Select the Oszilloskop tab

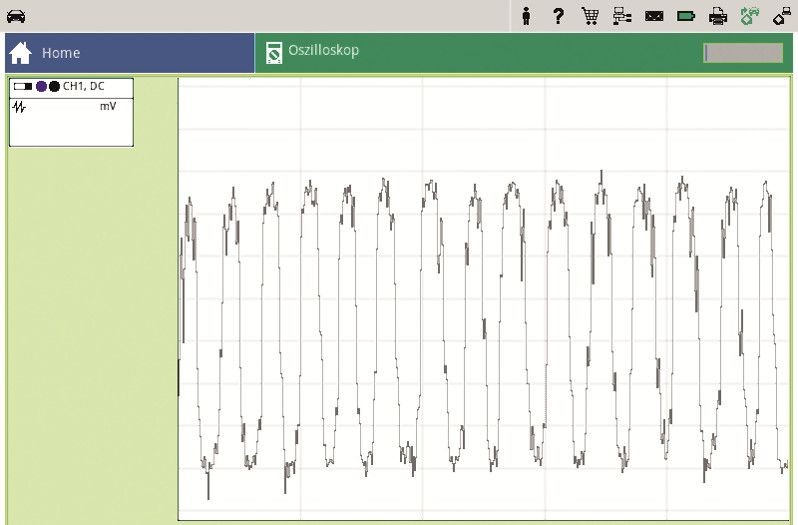coord(323,50)
